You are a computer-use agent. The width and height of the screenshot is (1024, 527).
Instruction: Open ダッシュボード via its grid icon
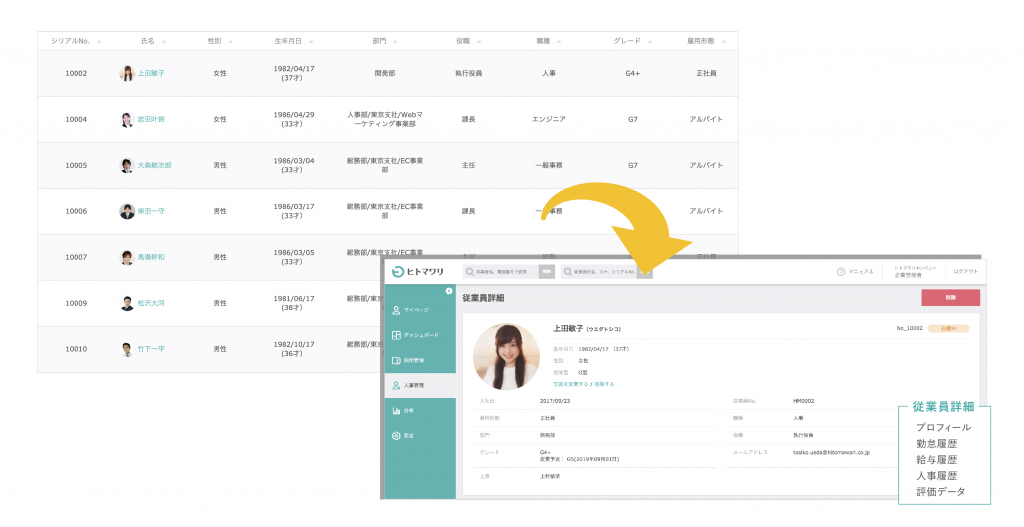[x=396, y=335]
